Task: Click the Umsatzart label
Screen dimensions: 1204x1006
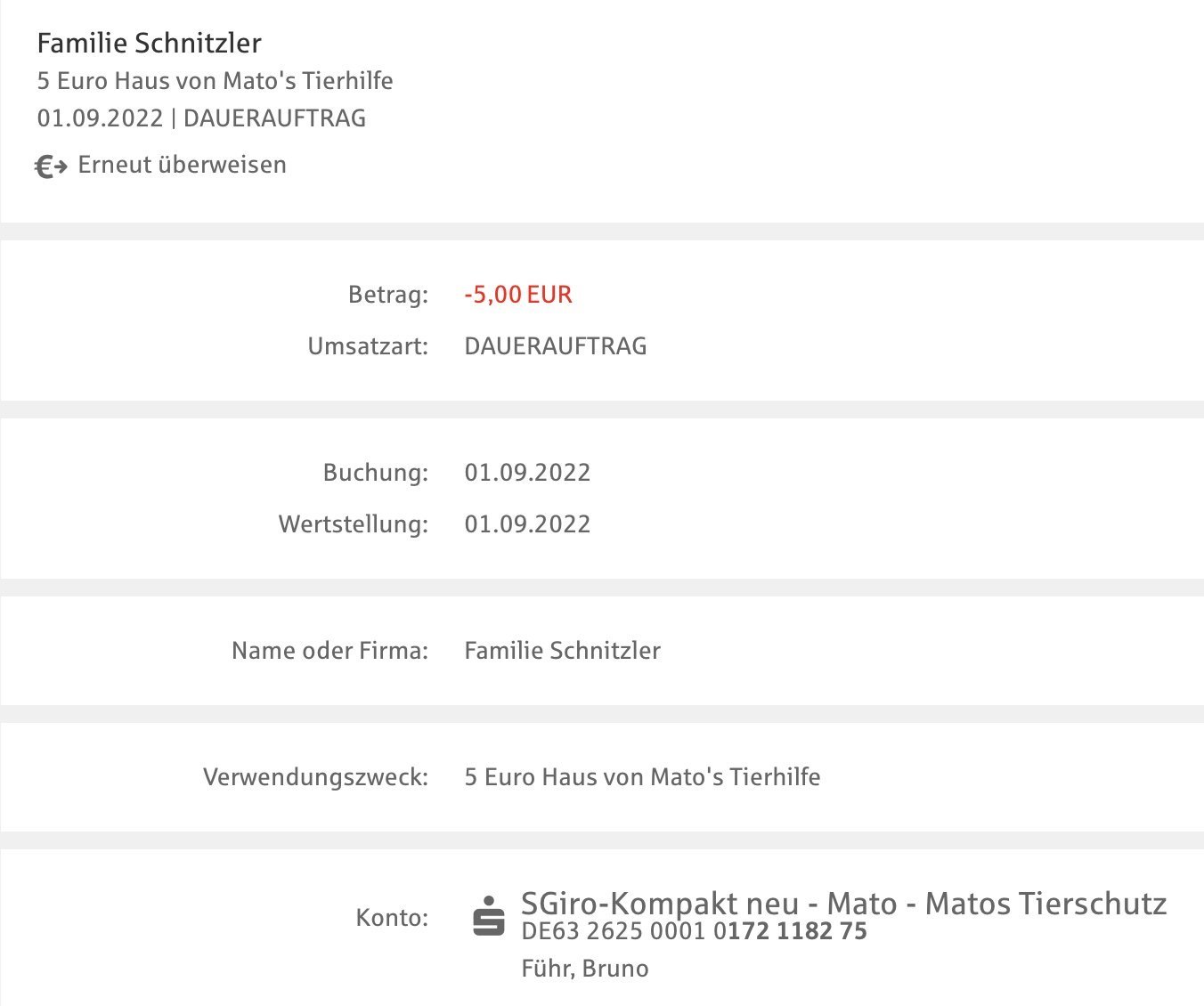Action: pos(368,345)
